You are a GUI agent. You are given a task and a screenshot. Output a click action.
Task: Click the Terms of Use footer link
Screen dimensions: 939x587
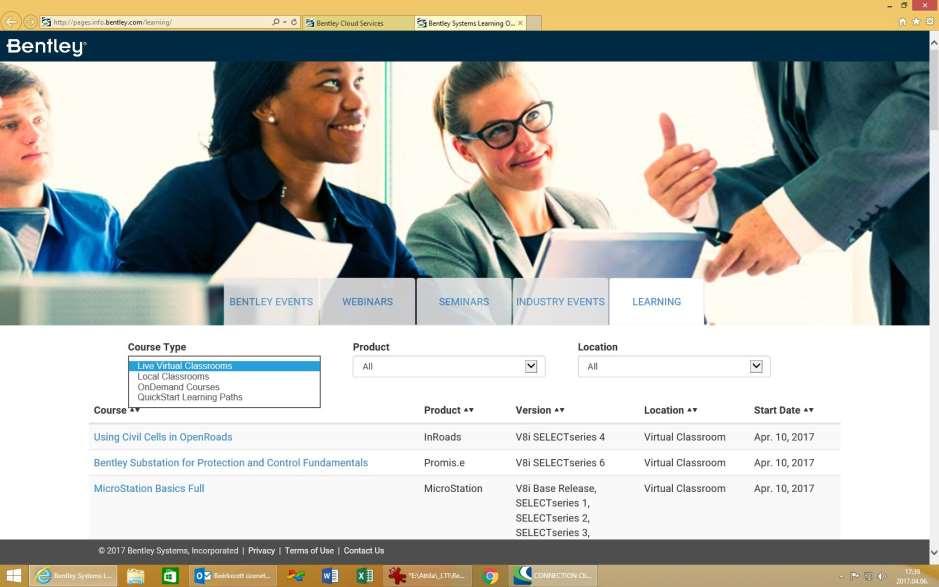click(x=309, y=550)
